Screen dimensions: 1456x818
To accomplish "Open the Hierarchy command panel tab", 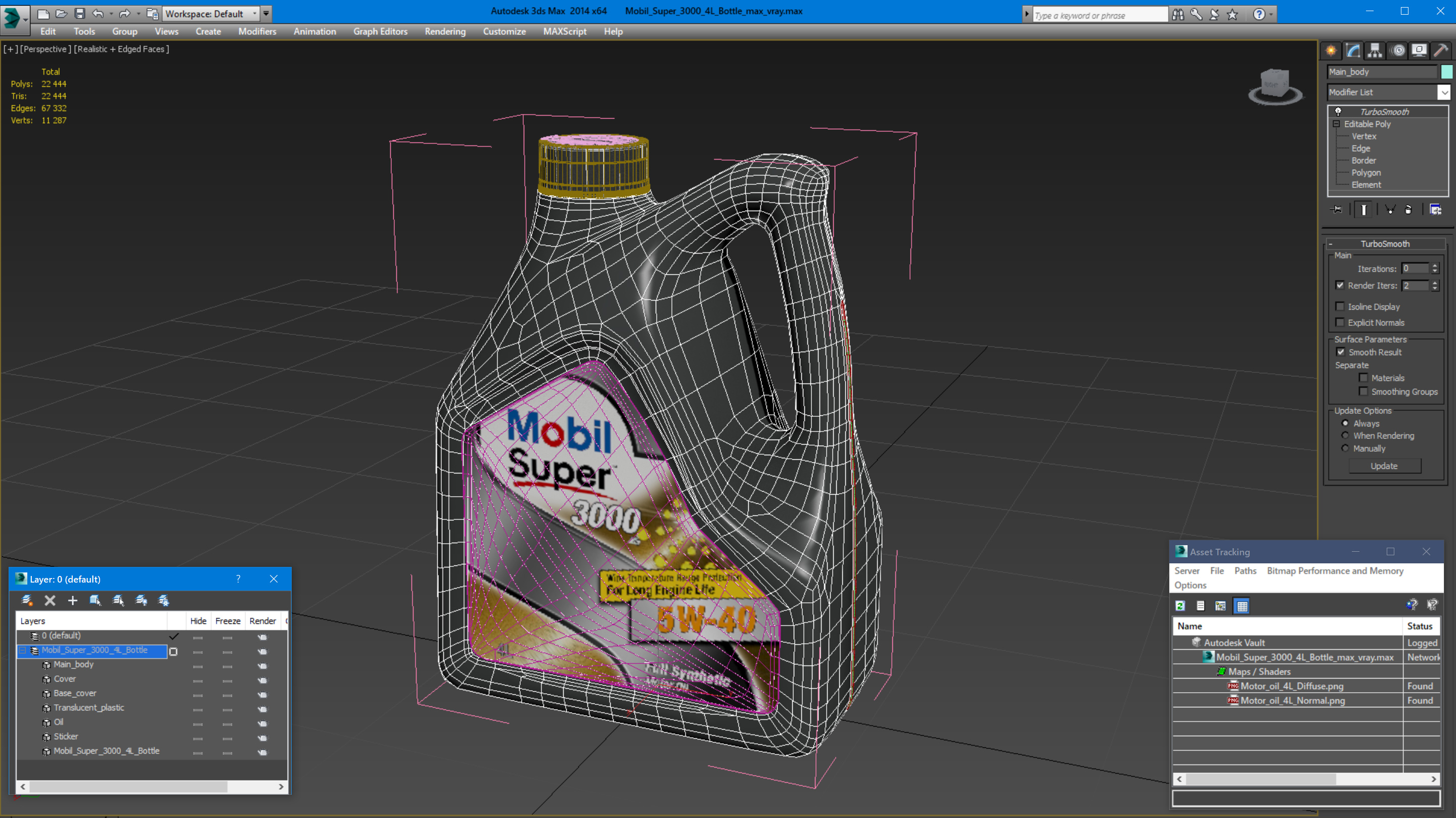I will [x=1375, y=51].
